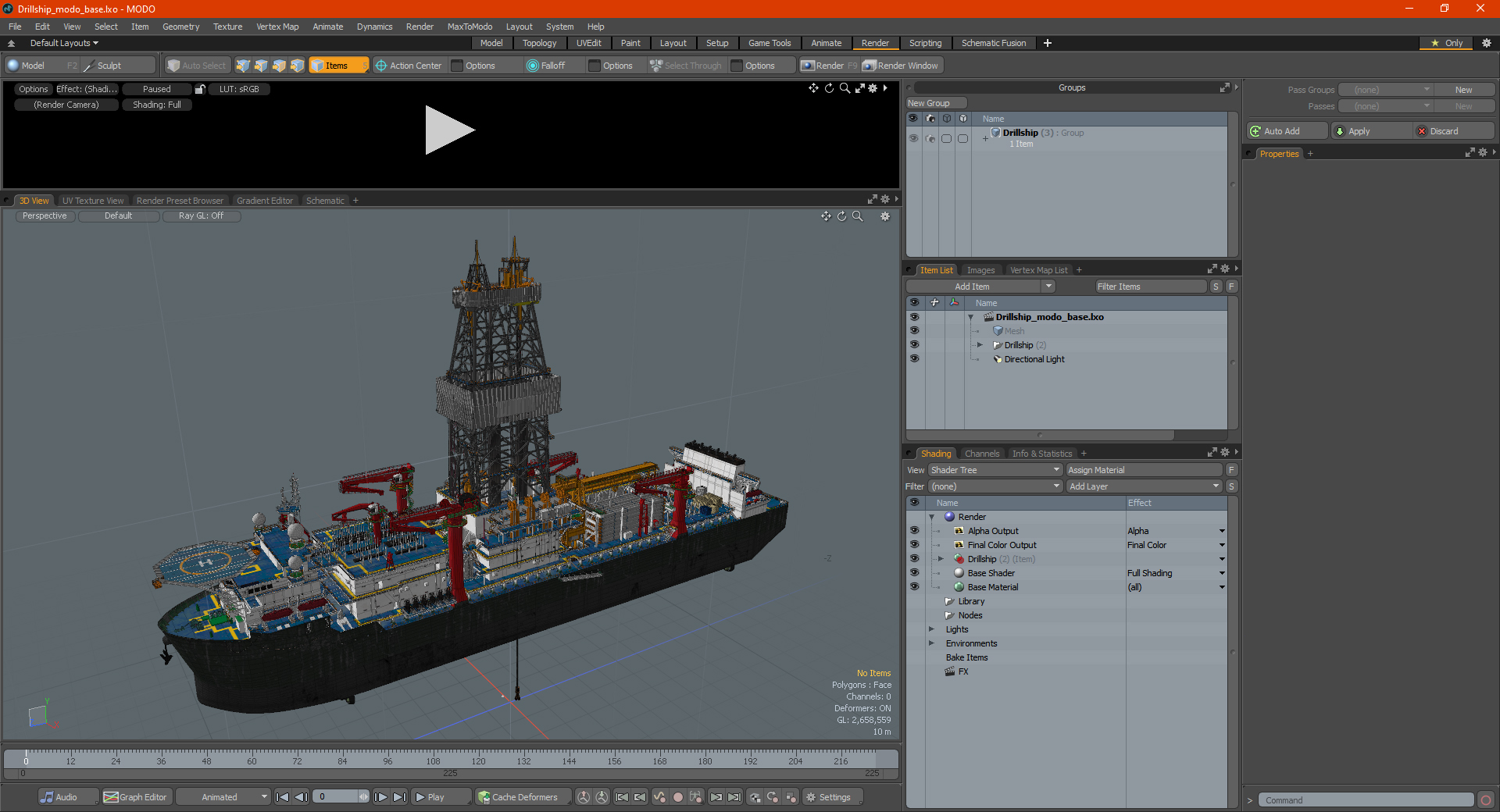Click the Command input field

click(x=1366, y=800)
